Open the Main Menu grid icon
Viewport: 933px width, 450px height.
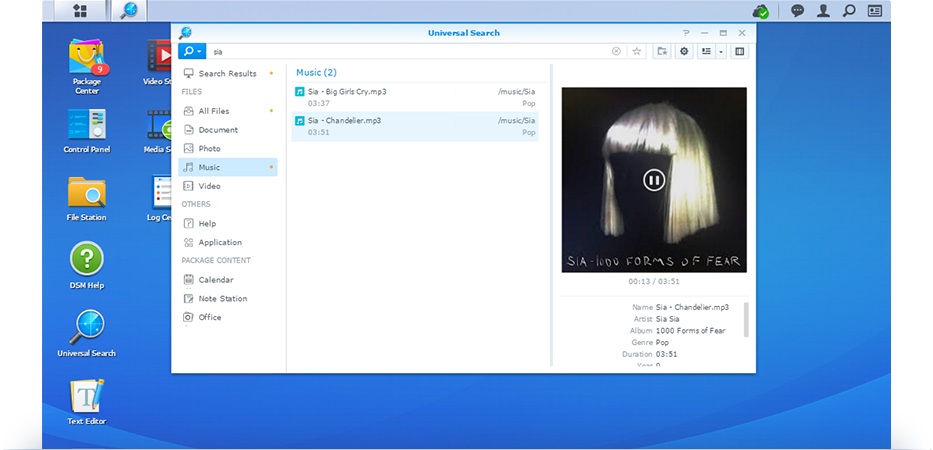coord(80,11)
